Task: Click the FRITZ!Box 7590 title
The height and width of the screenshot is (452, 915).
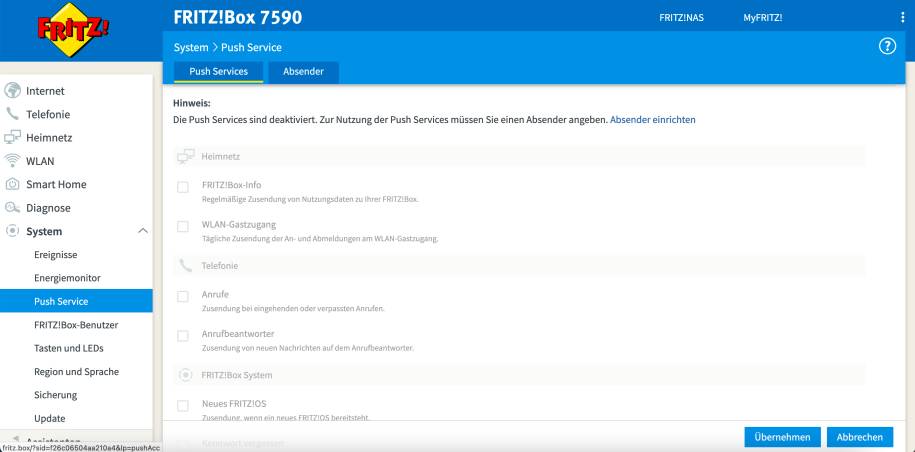Action: (x=238, y=17)
